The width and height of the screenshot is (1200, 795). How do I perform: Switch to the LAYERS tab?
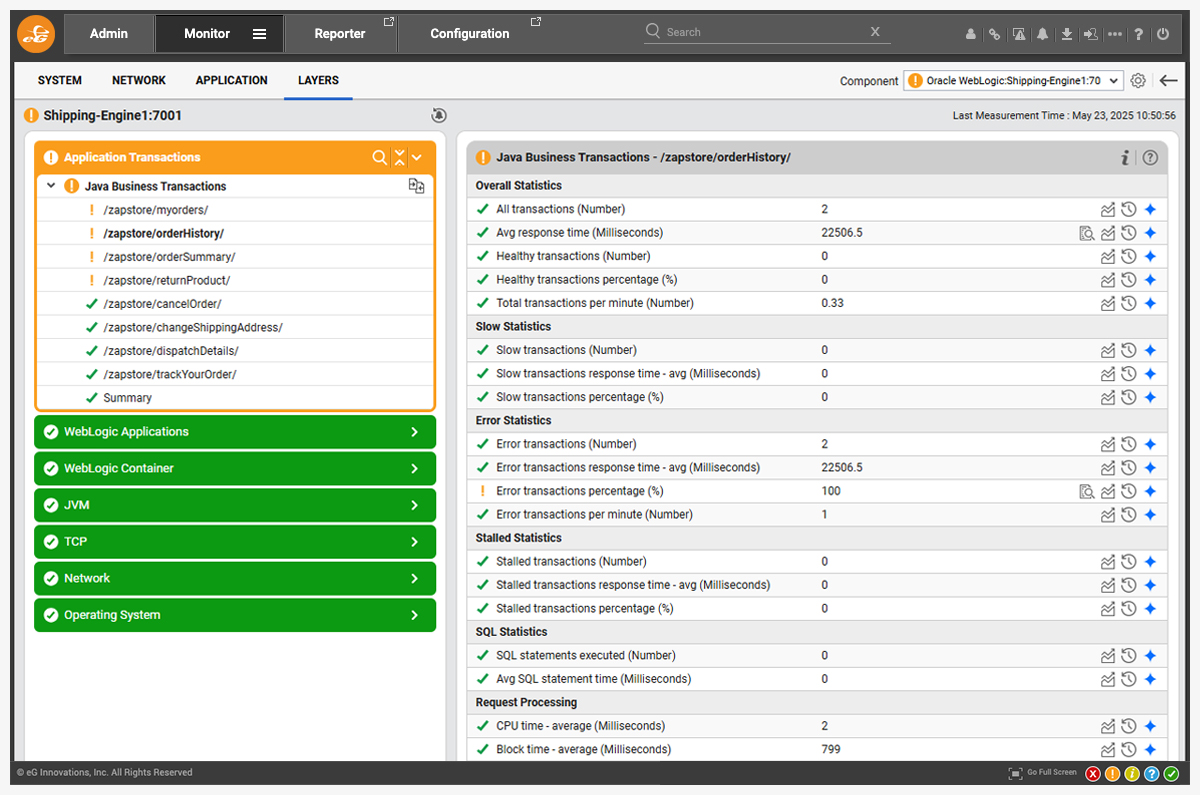pos(318,80)
